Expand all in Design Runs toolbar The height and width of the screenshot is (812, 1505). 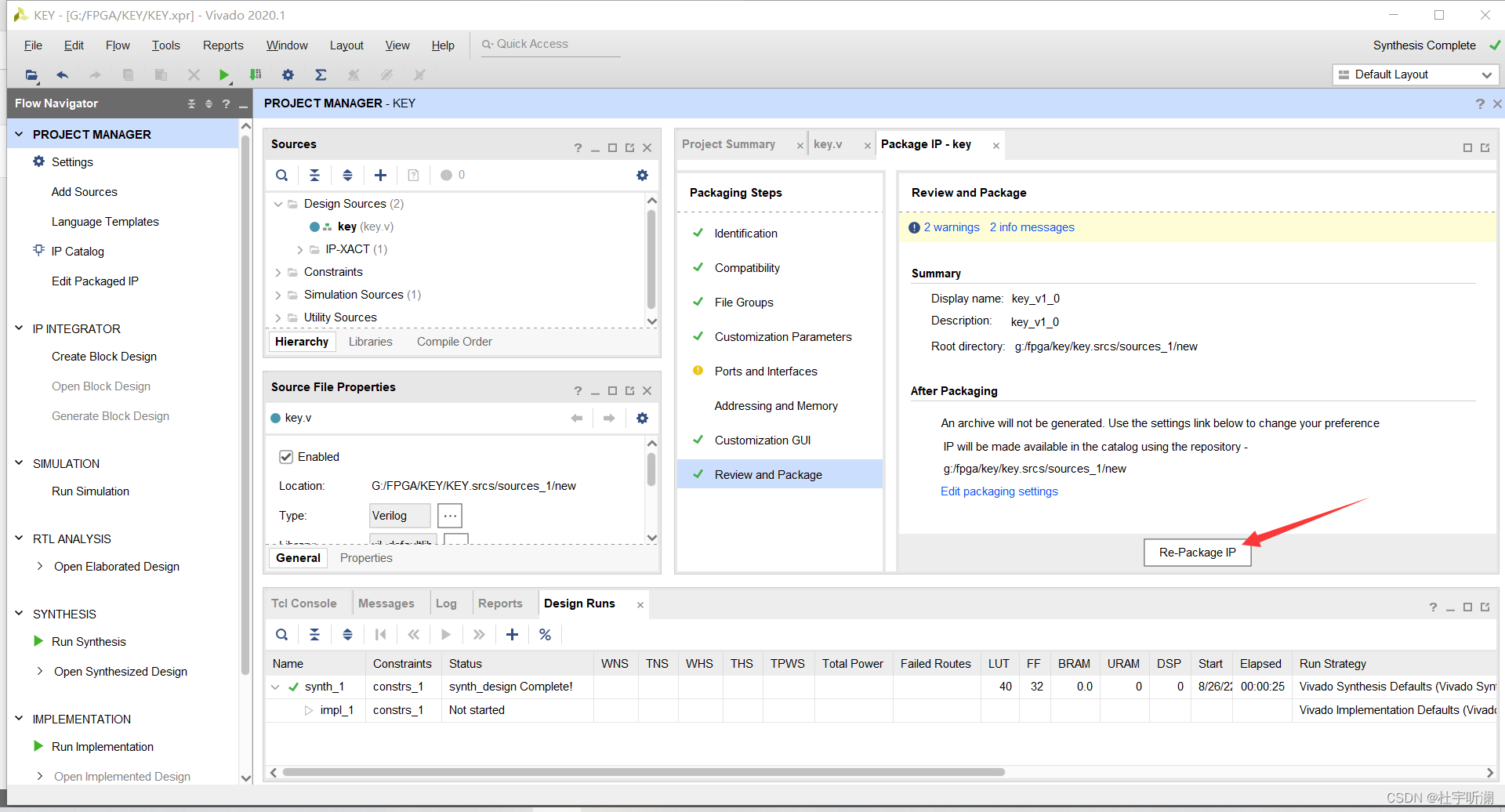click(x=347, y=635)
